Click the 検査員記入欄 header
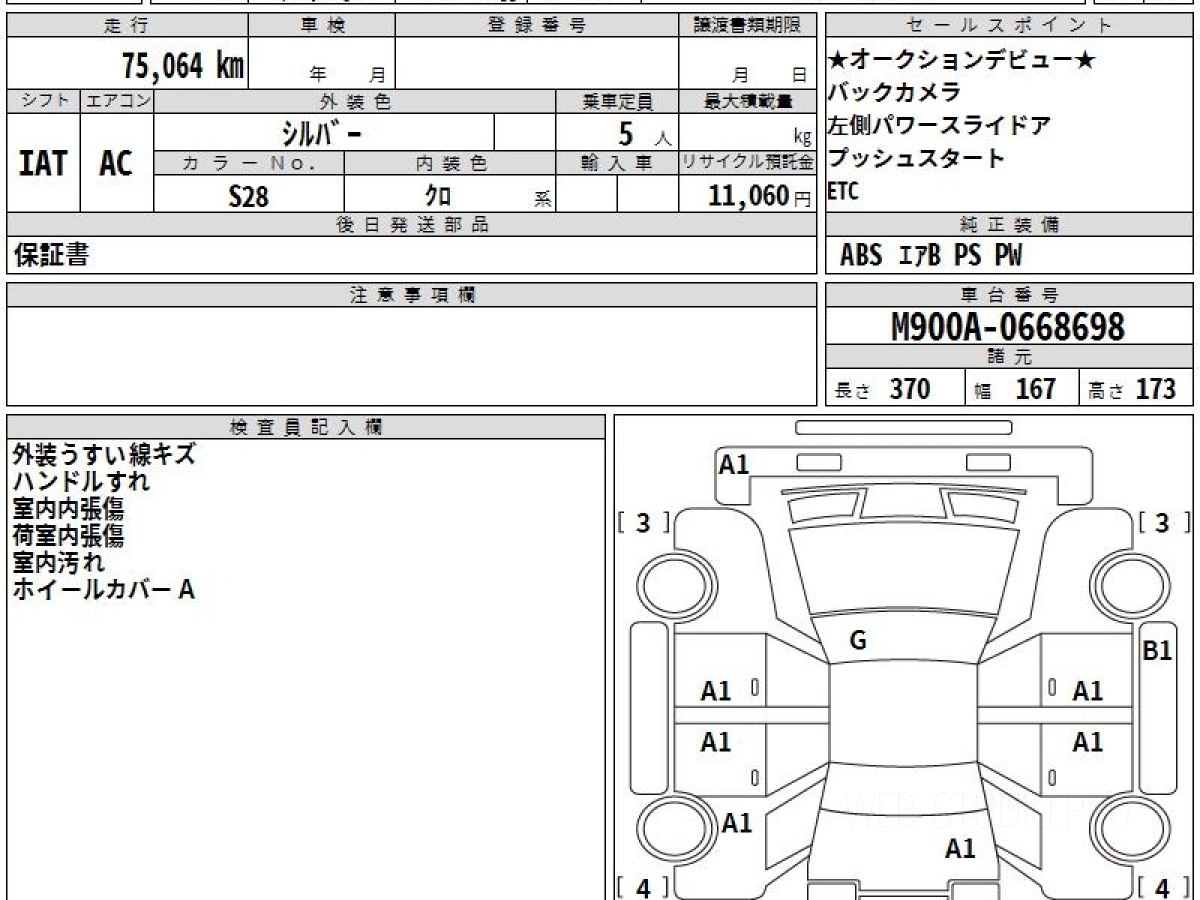 (x=306, y=427)
